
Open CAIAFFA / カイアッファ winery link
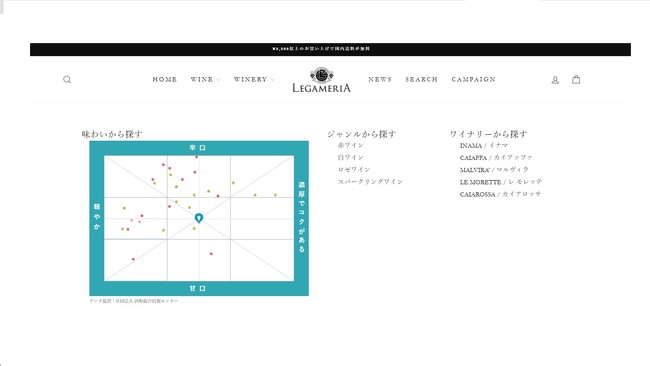[496, 158]
